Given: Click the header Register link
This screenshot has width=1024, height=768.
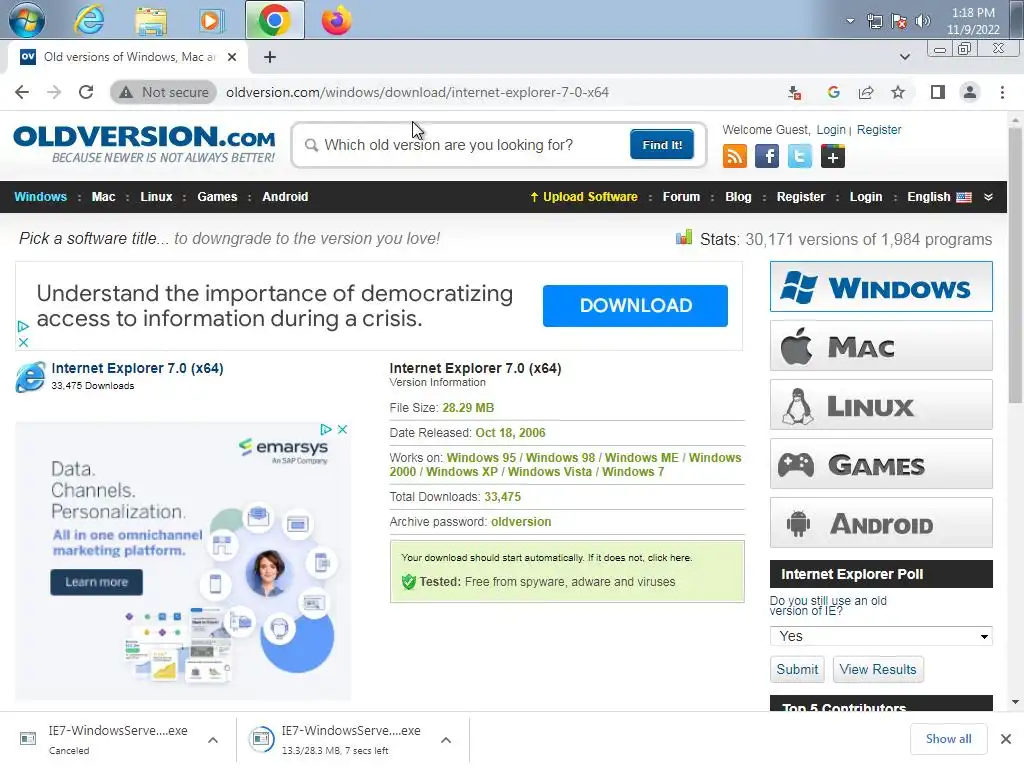Looking at the screenshot, I should pos(878,130).
